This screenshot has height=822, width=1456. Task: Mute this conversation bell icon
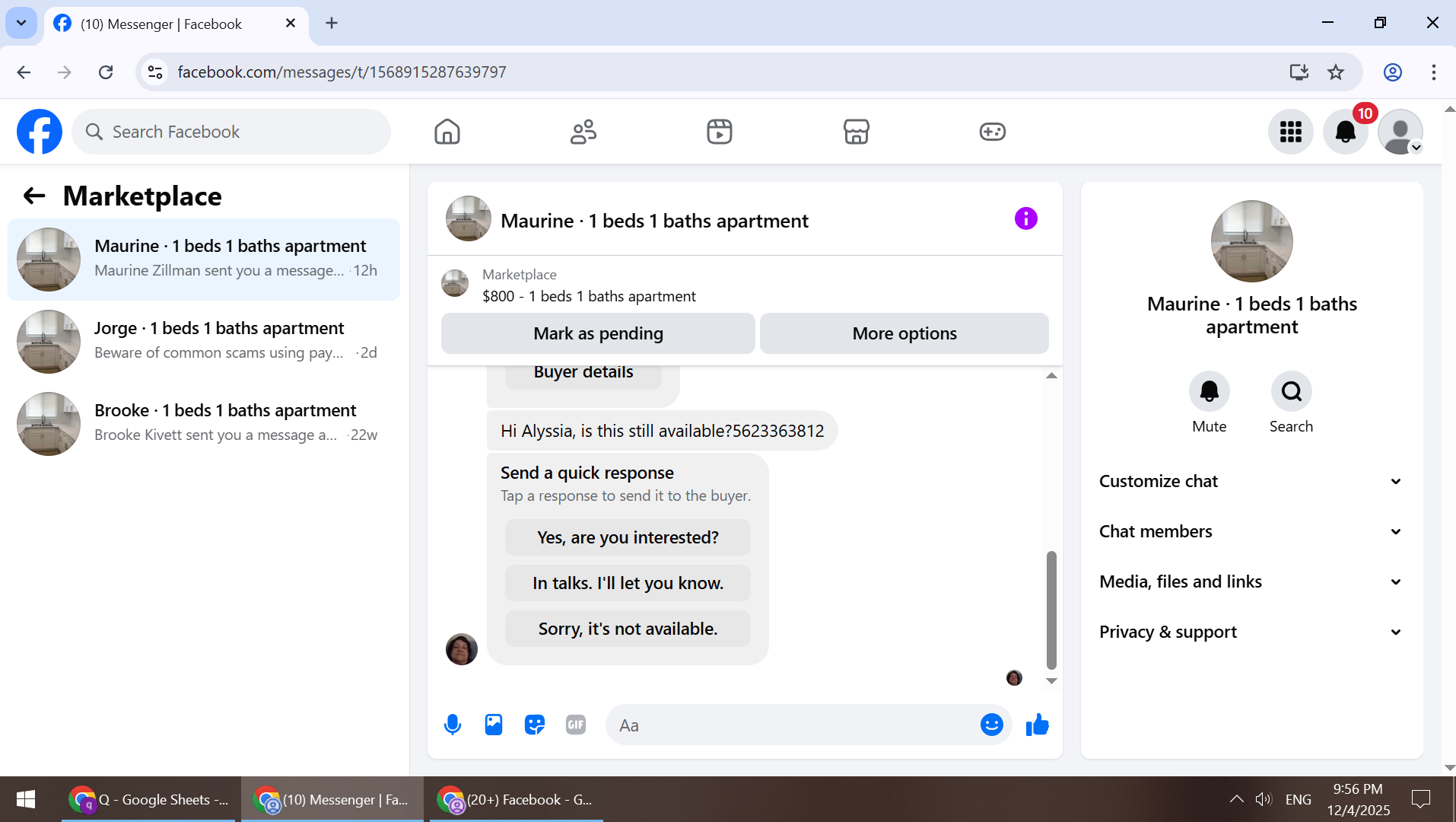click(1210, 391)
